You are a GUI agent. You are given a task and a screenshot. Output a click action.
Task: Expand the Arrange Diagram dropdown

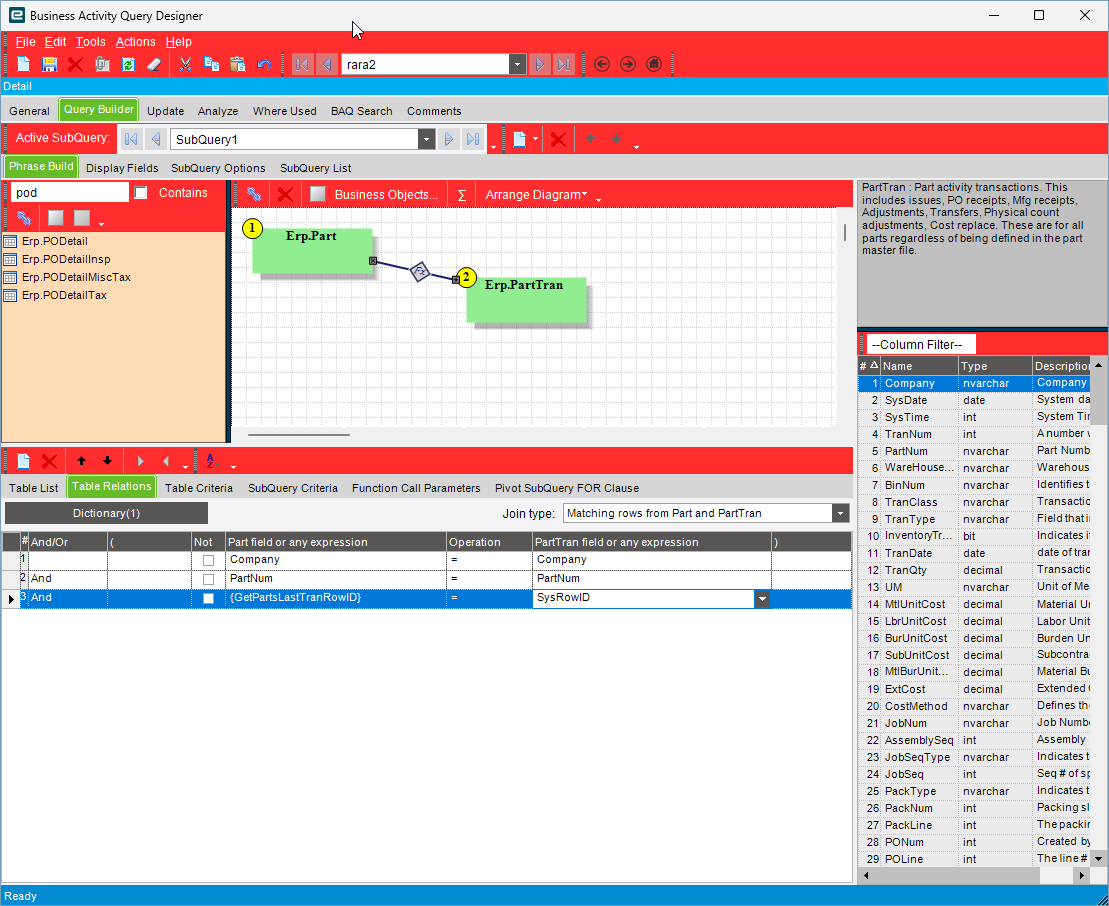click(584, 194)
